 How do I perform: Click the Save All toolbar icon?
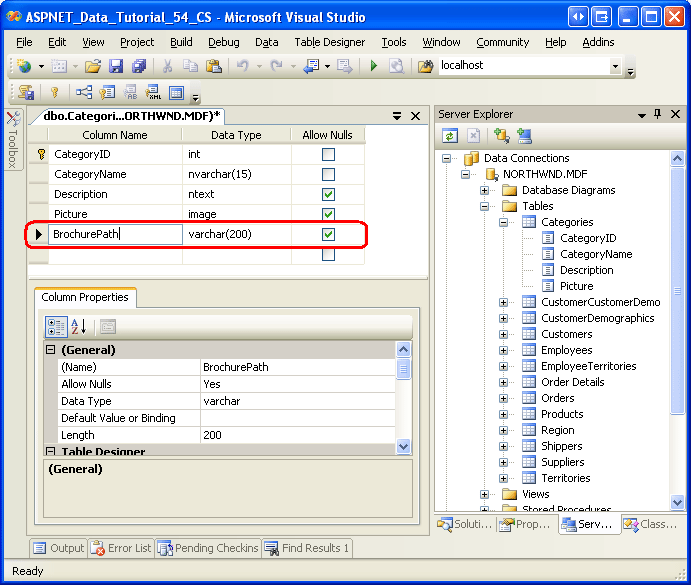click(138, 66)
